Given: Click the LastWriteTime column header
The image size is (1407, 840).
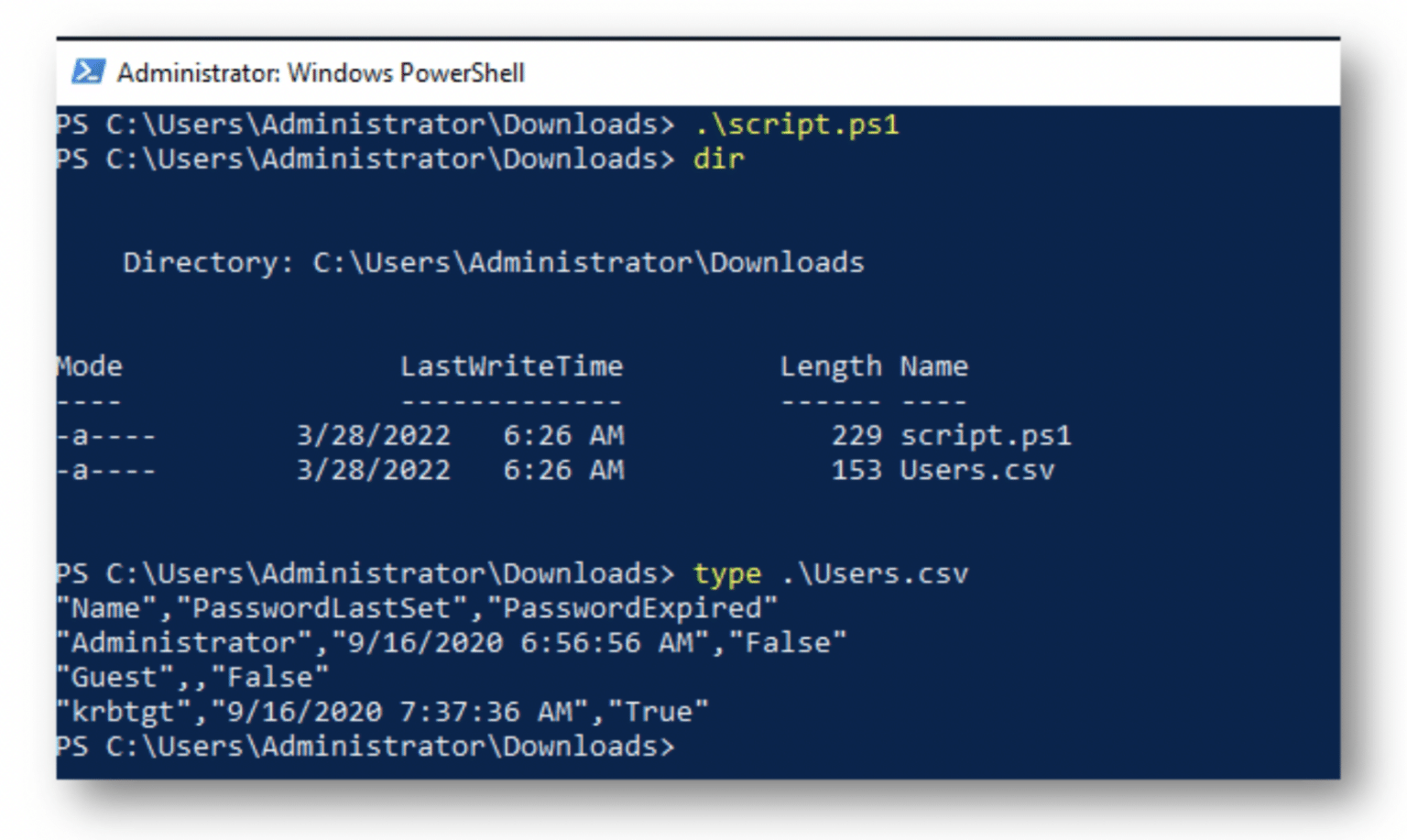Looking at the screenshot, I should coord(513,365).
